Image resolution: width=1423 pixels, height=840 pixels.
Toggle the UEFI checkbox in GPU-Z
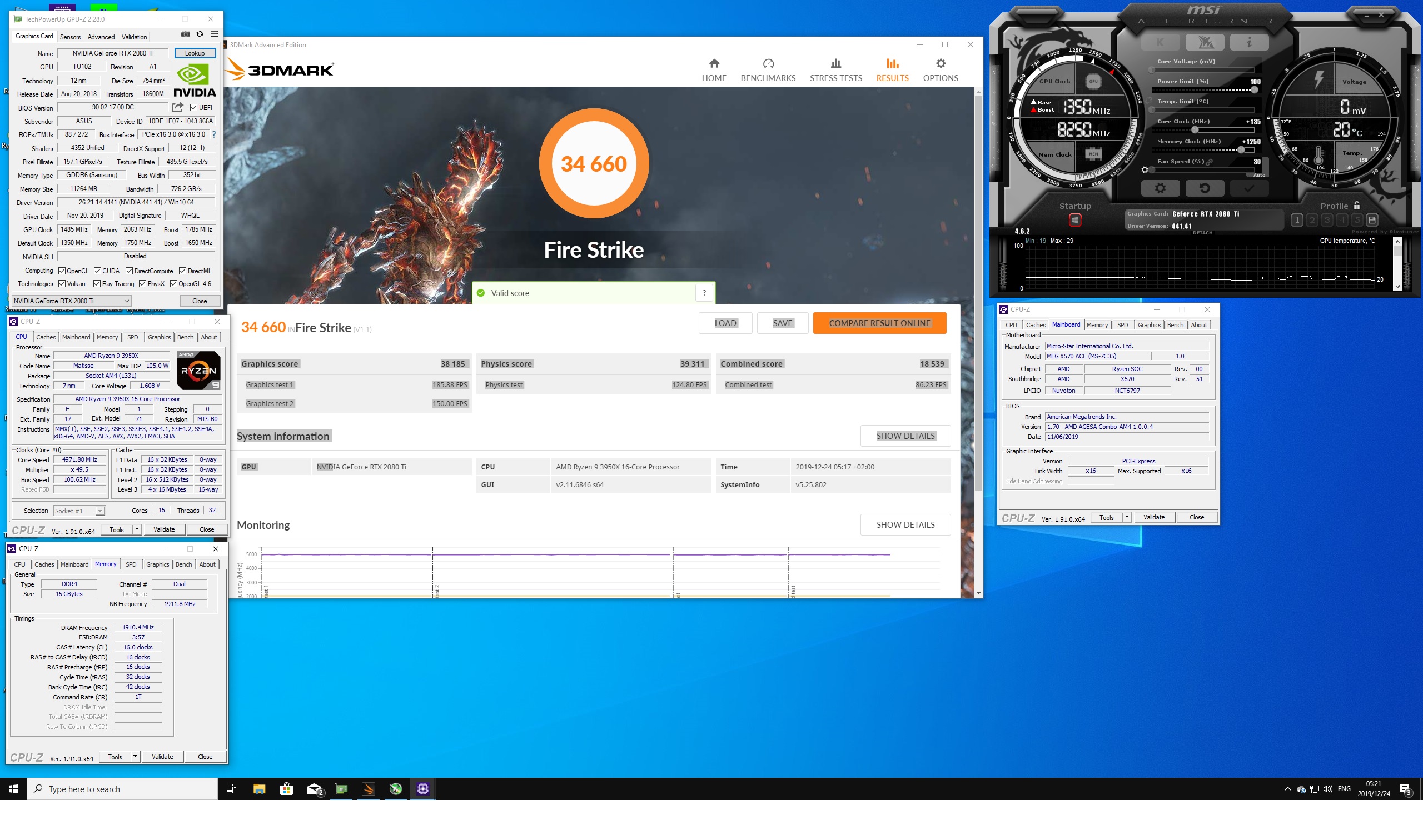(x=193, y=108)
